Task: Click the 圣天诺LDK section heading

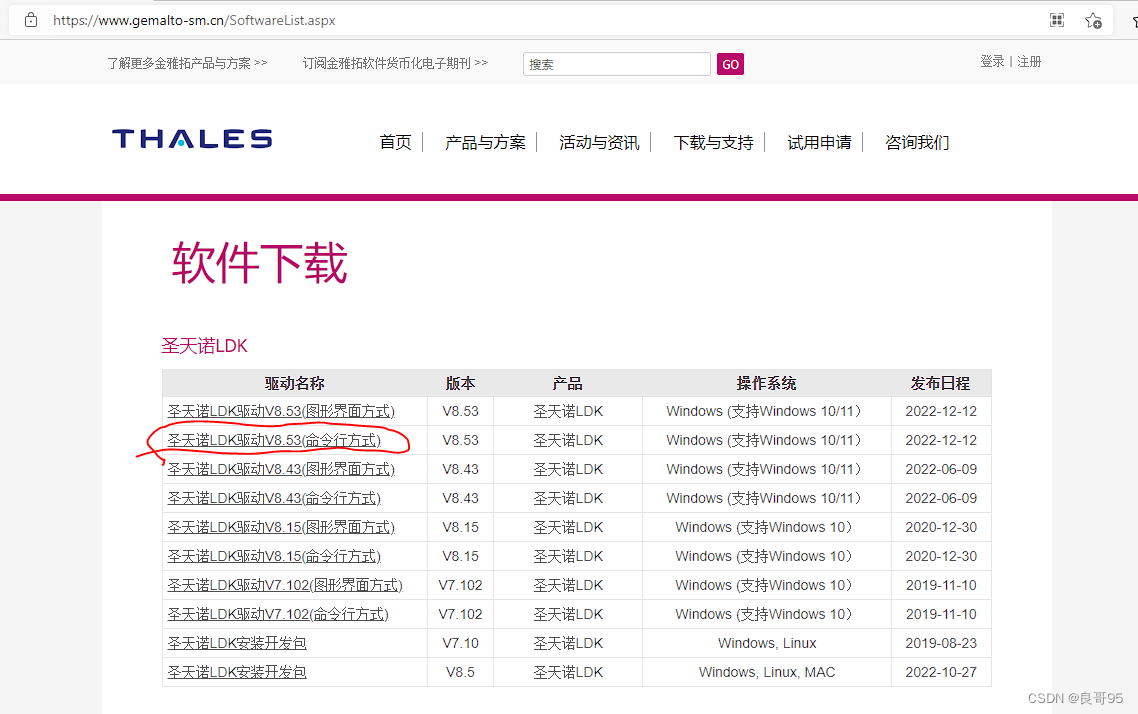Action: [204, 346]
